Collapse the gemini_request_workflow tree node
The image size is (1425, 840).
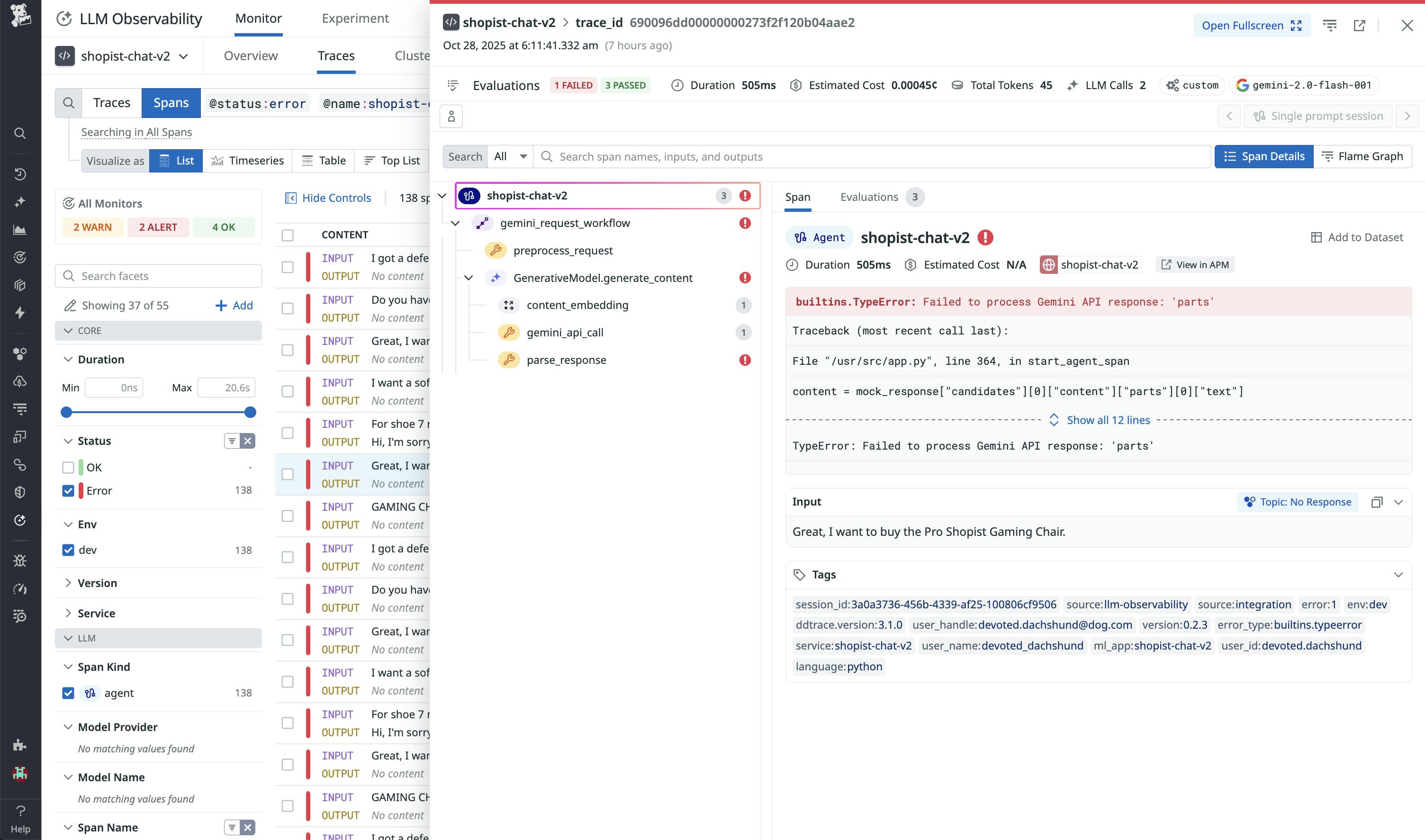click(456, 223)
